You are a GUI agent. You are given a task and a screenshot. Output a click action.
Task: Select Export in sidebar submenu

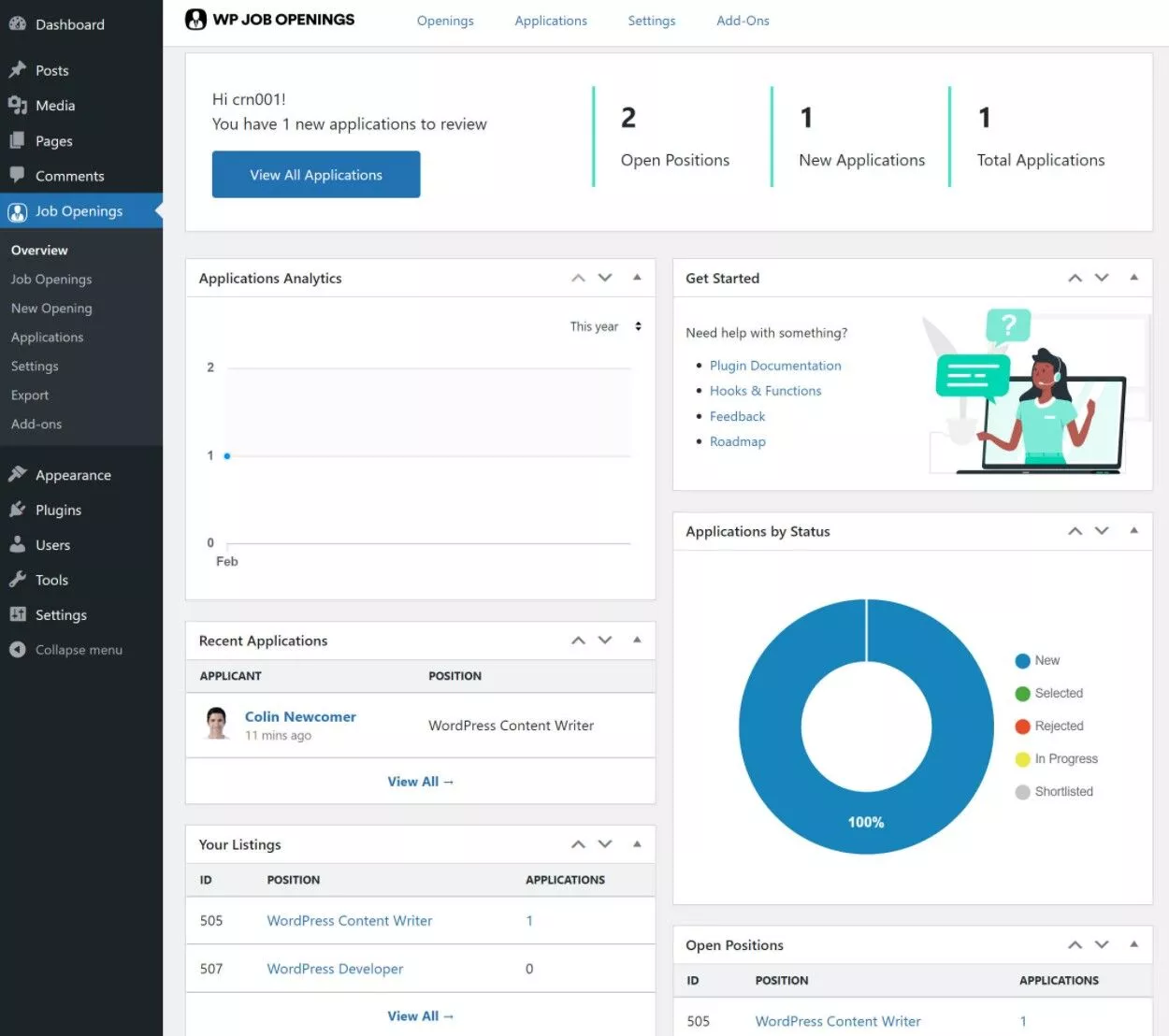30,396
